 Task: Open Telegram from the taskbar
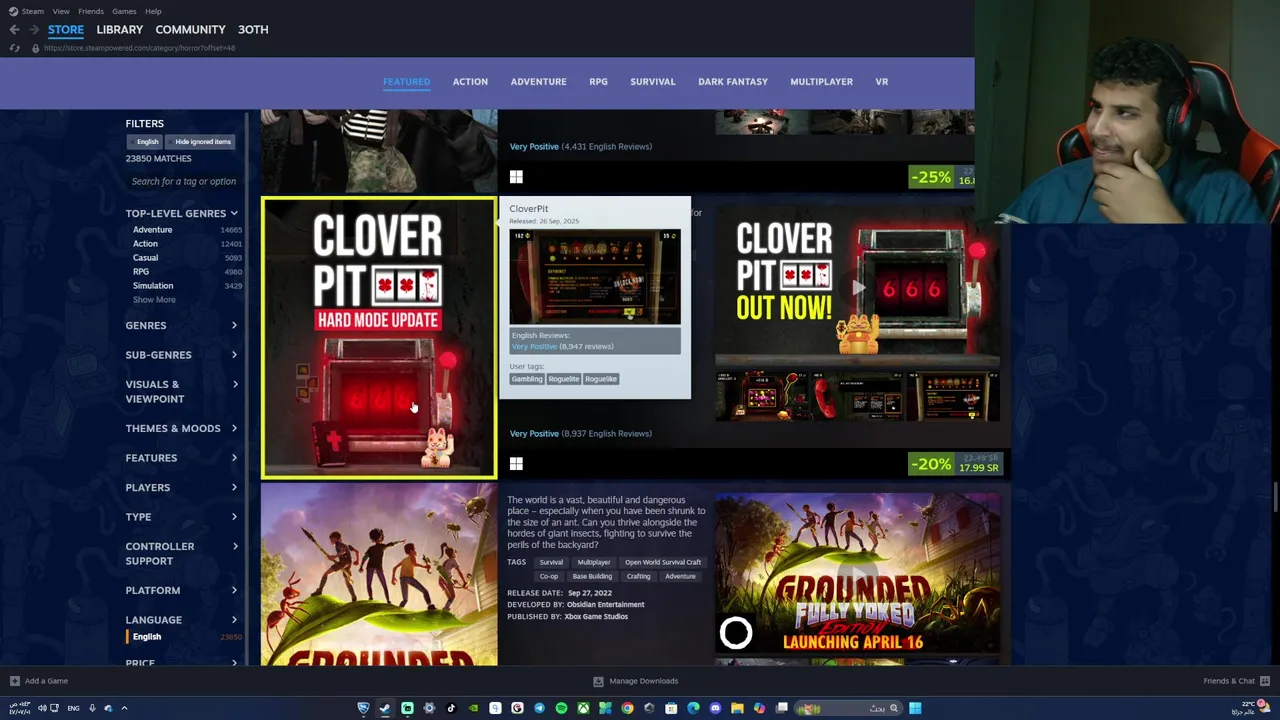(539, 708)
